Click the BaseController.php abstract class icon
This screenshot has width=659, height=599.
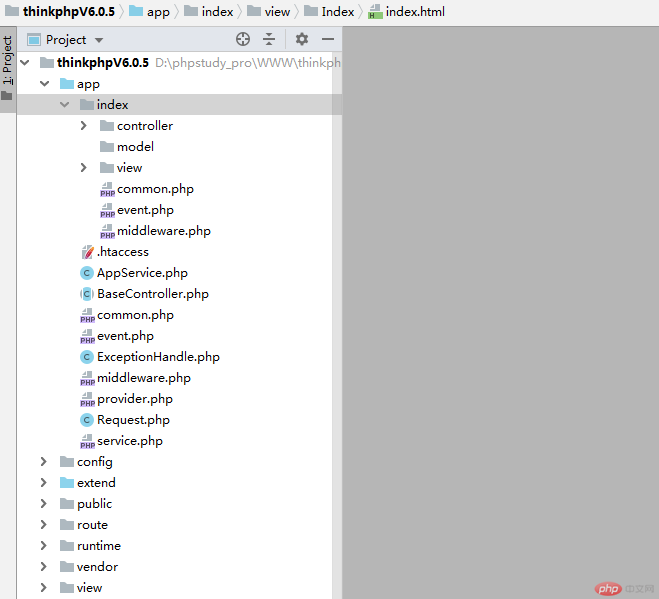tap(87, 294)
